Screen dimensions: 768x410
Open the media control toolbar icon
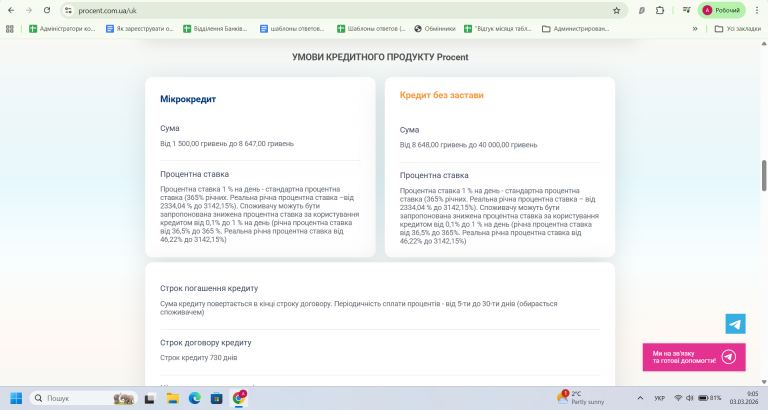[x=687, y=10]
